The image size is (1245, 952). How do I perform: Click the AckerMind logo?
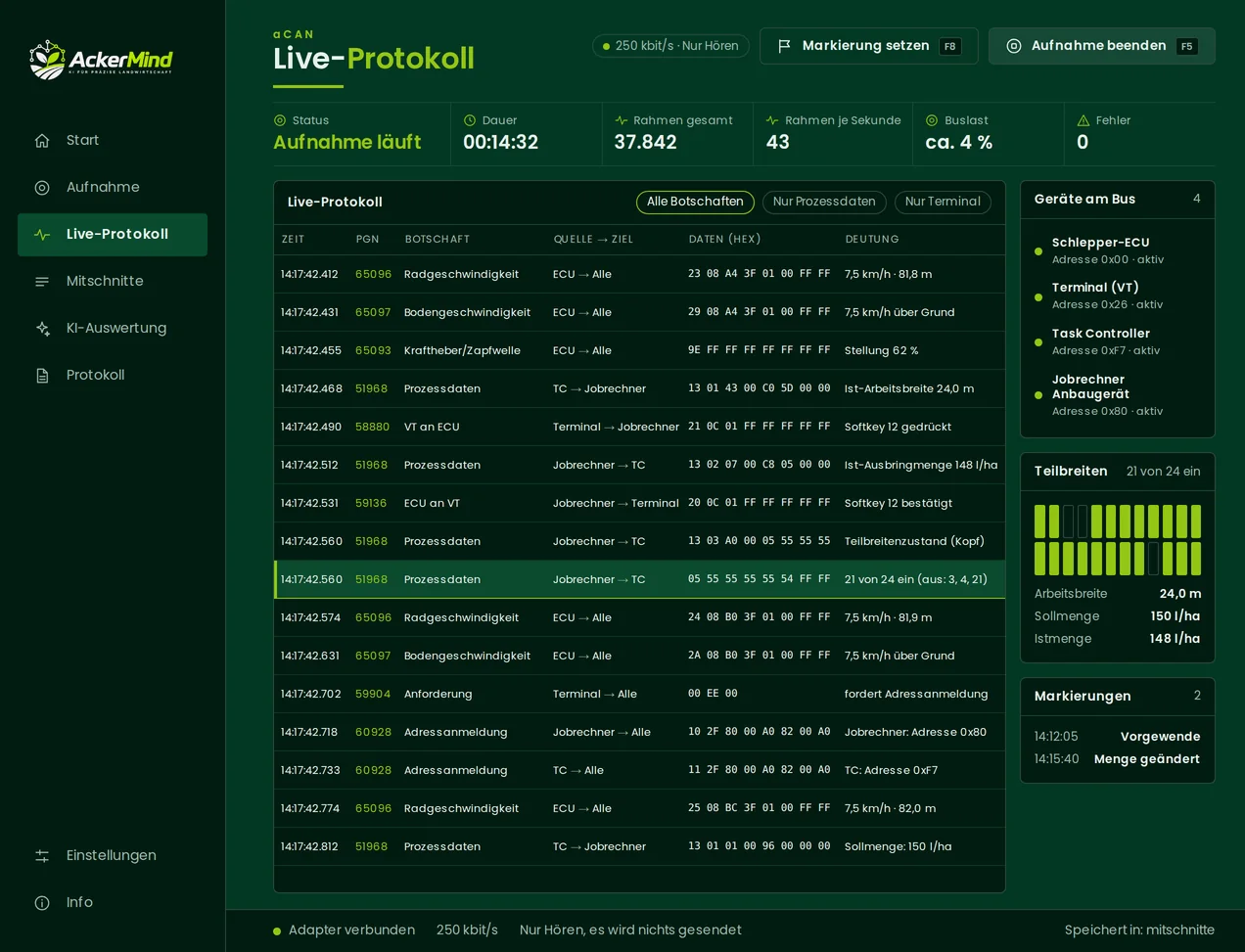[101, 60]
